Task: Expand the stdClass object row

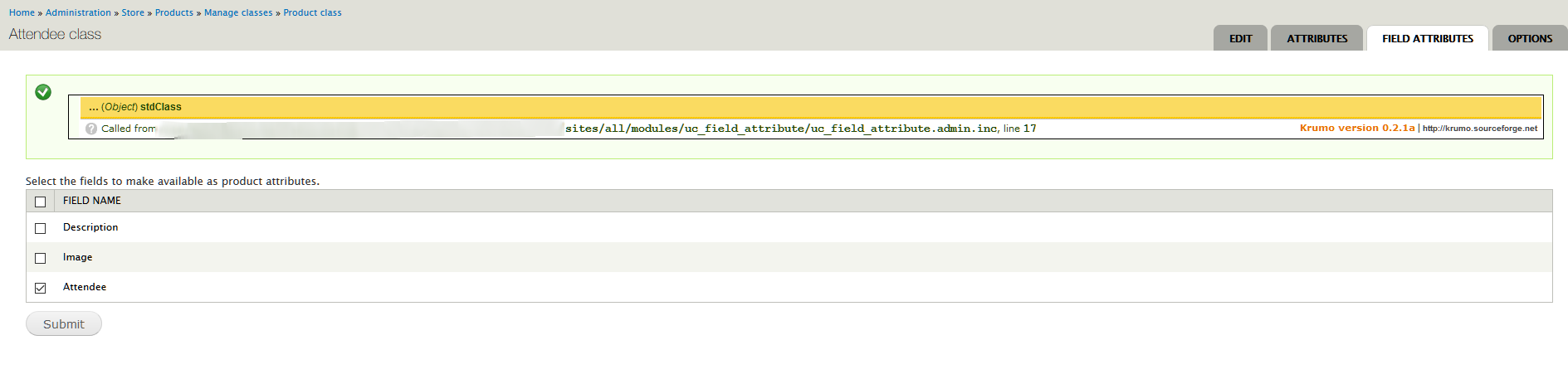Action: 135,107
